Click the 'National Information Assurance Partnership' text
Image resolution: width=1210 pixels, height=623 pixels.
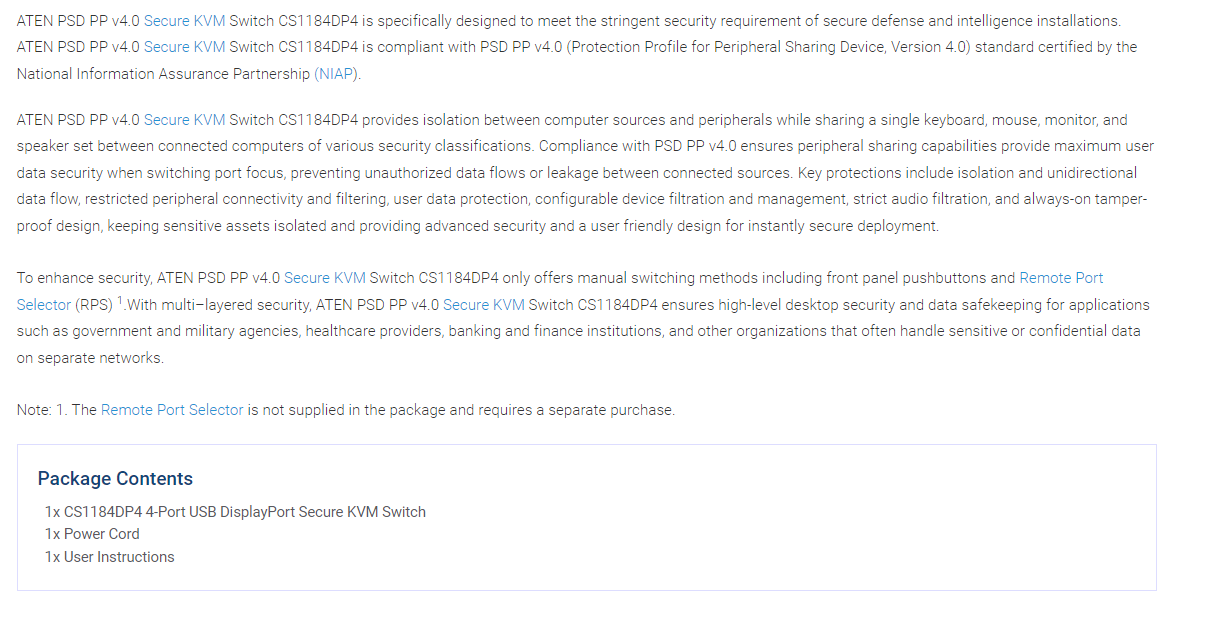(x=163, y=74)
